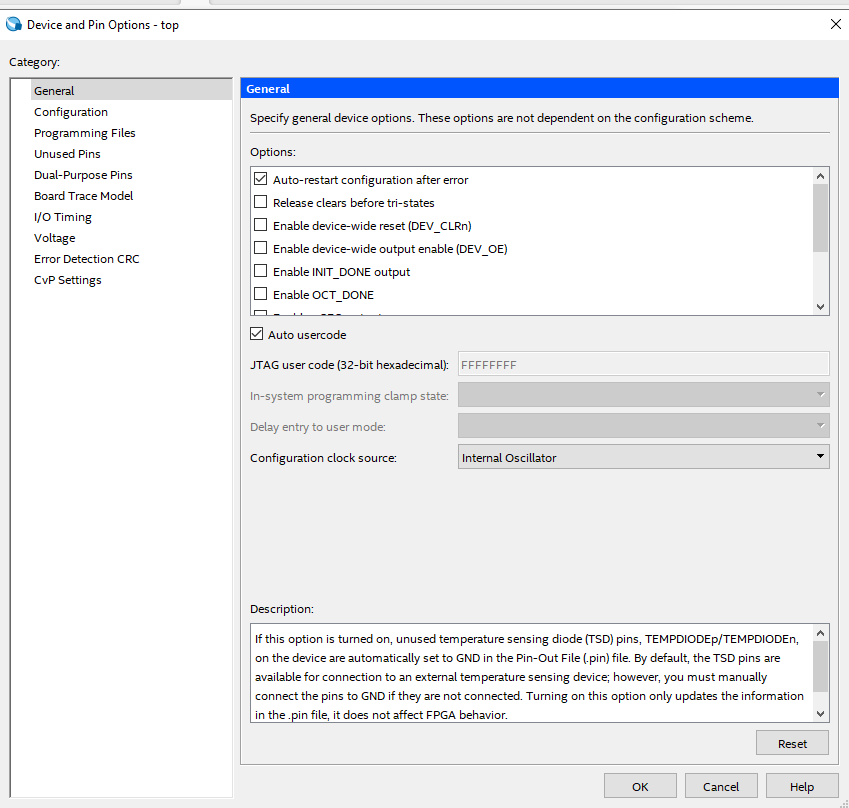Toggle the Auto usercode checkbox
The width and height of the screenshot is (849, 808).
(x=257, y=334)
